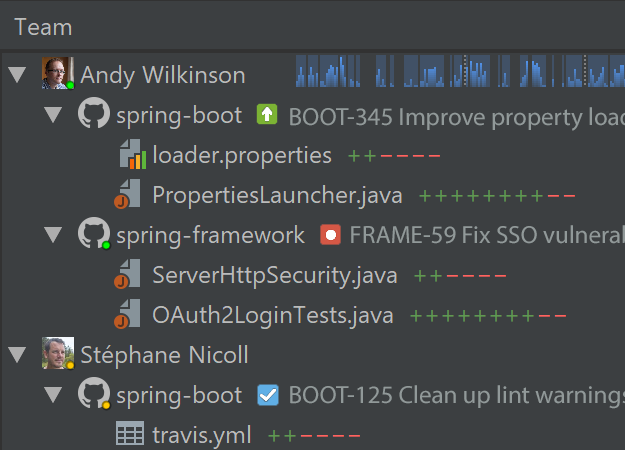Image resolution: width=625 pixels, height=450 pixels.
Task: Collapse the Stéphane Nicoll team member node
Action: click(x=17, y=354)
